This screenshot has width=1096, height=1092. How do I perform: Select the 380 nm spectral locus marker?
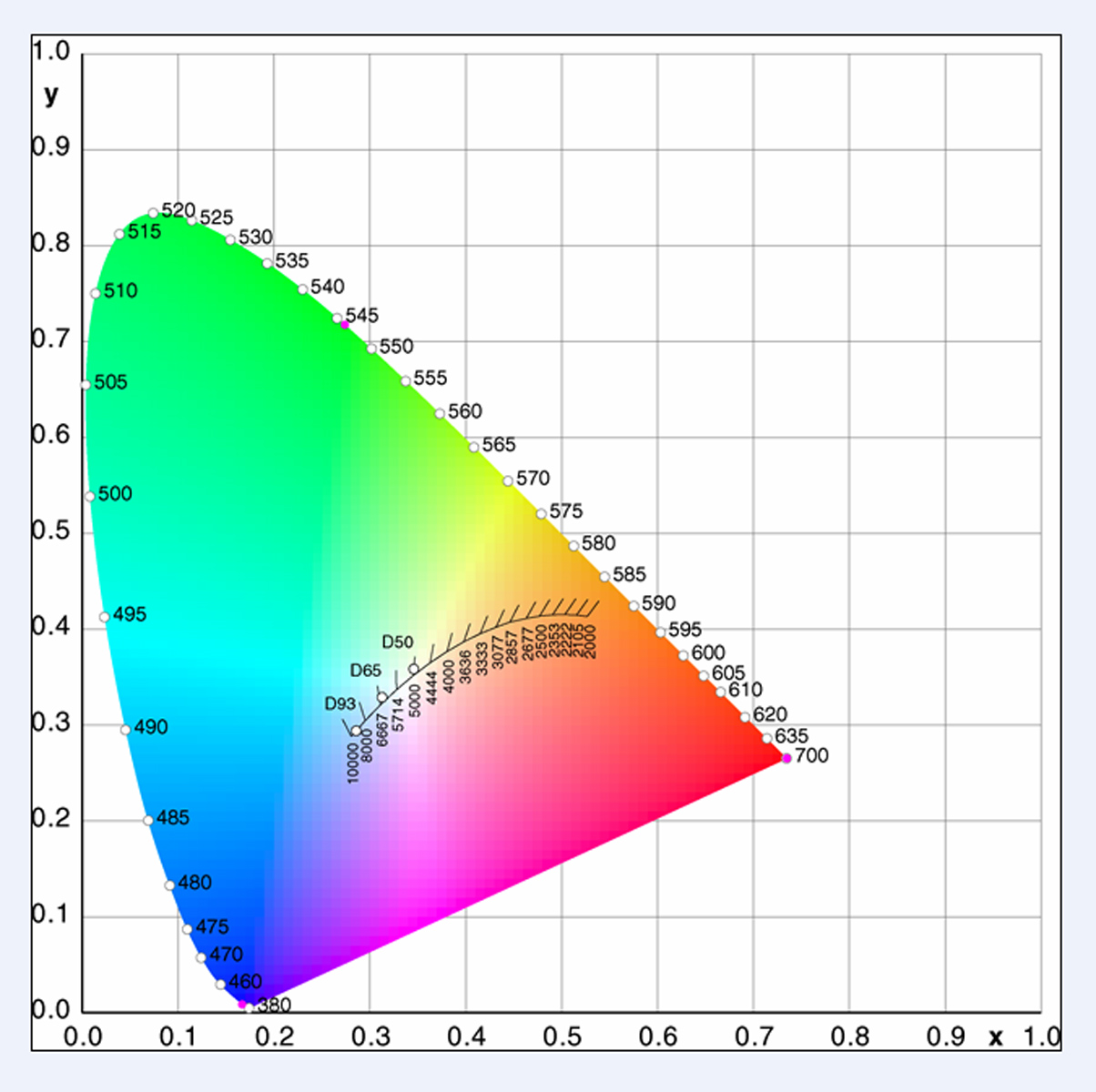(249, 1007)
